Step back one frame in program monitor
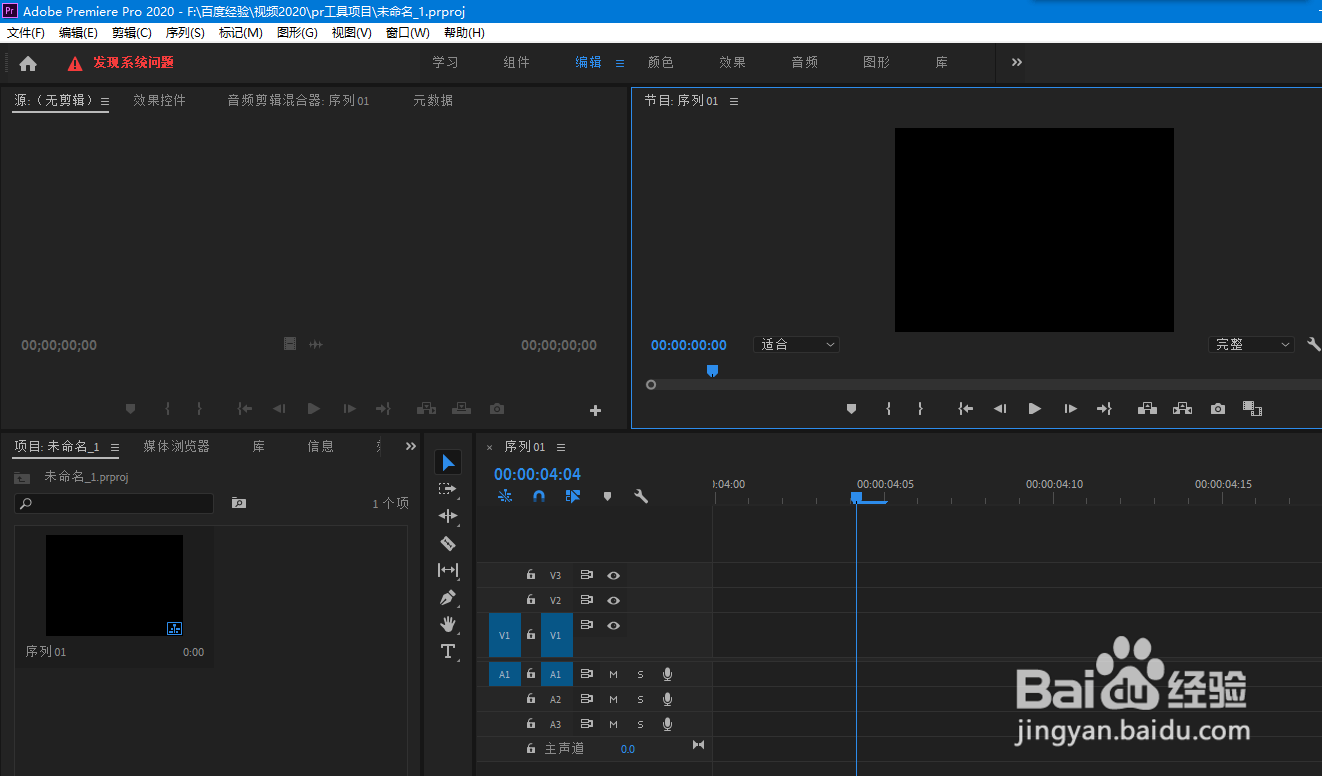 (999, 409)
